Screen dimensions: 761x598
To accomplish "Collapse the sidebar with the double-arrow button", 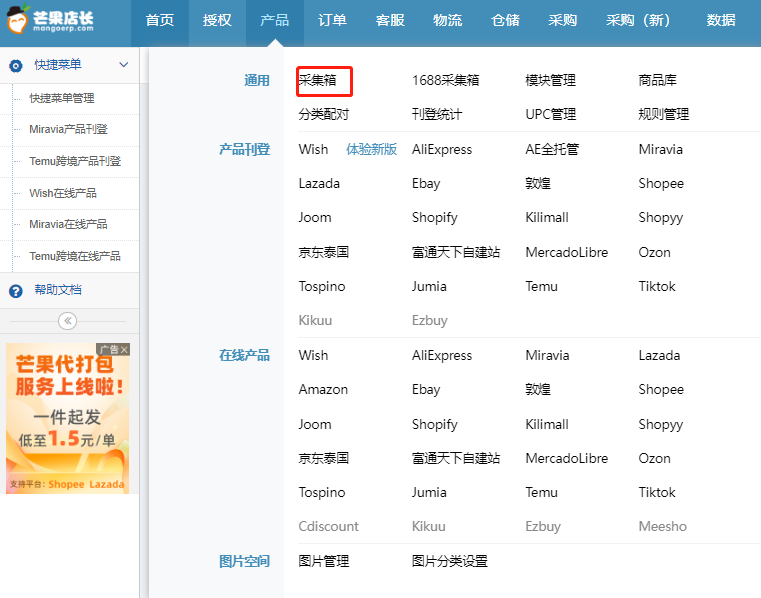I will tap(67, 321).
